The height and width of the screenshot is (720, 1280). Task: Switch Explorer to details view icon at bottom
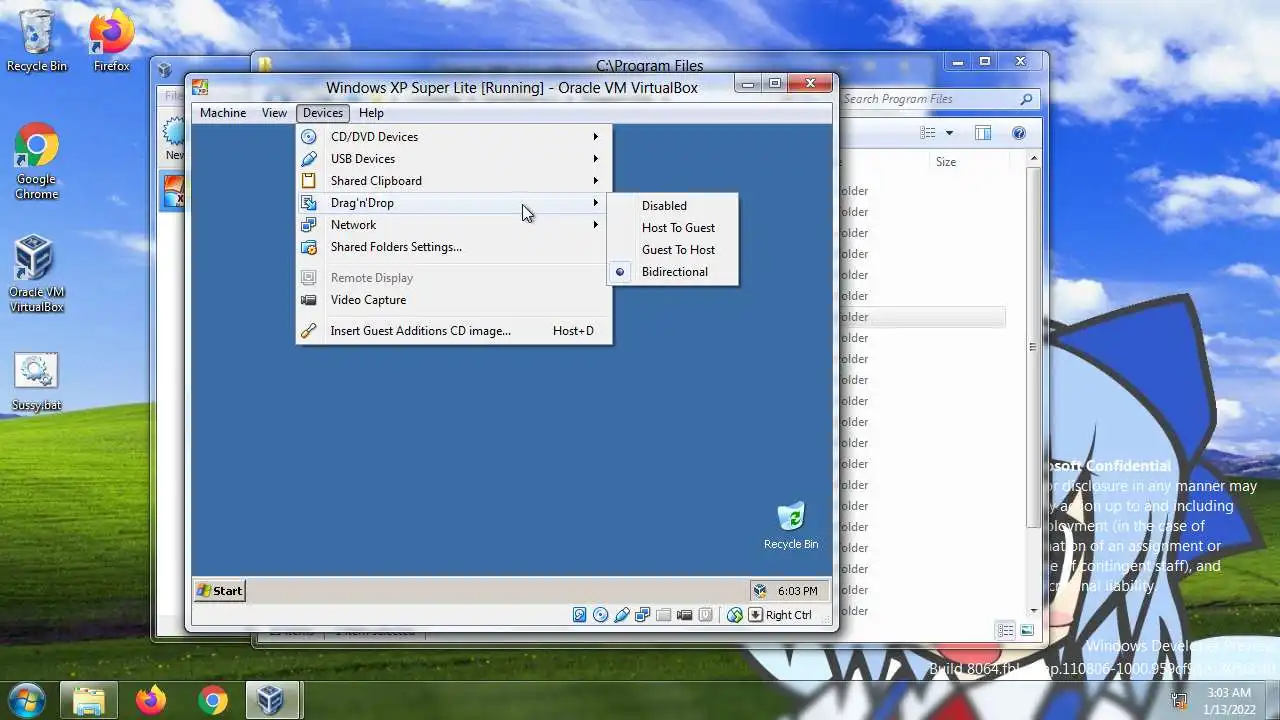click(x=1005, y=630)
